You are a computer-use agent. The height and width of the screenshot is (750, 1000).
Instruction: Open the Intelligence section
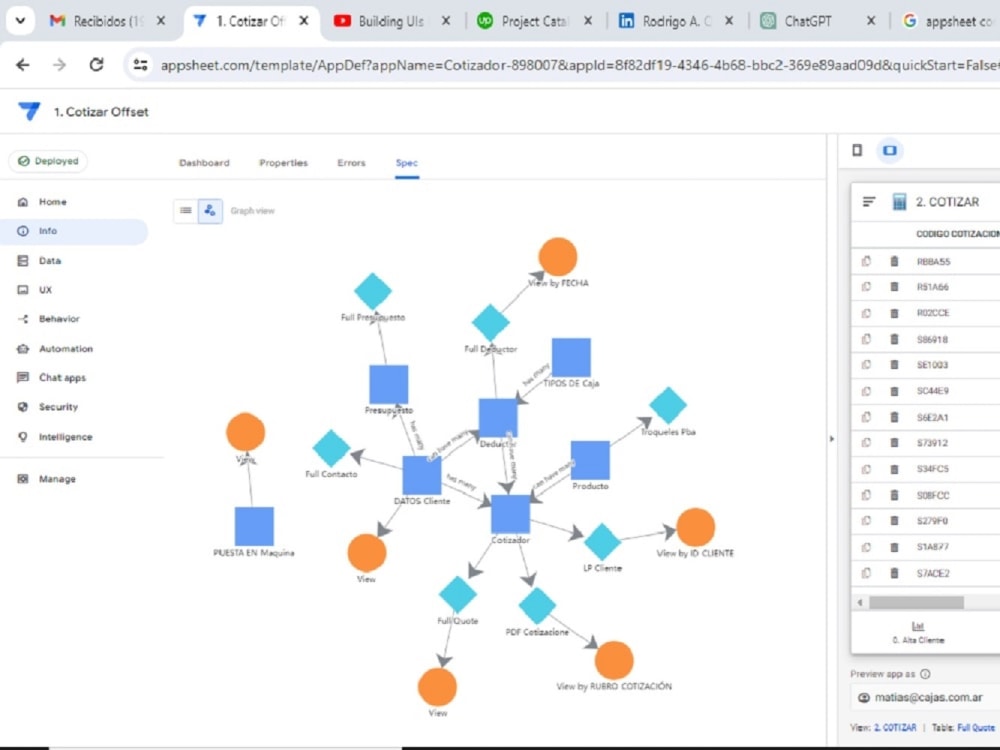point(66,437)
